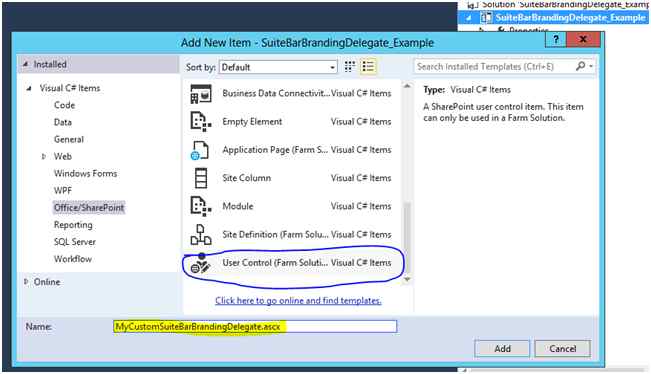Image resolution: width=651 pixels, height=374 pixels.
Task: Select the WPF category
Action: tap(63, 191)
